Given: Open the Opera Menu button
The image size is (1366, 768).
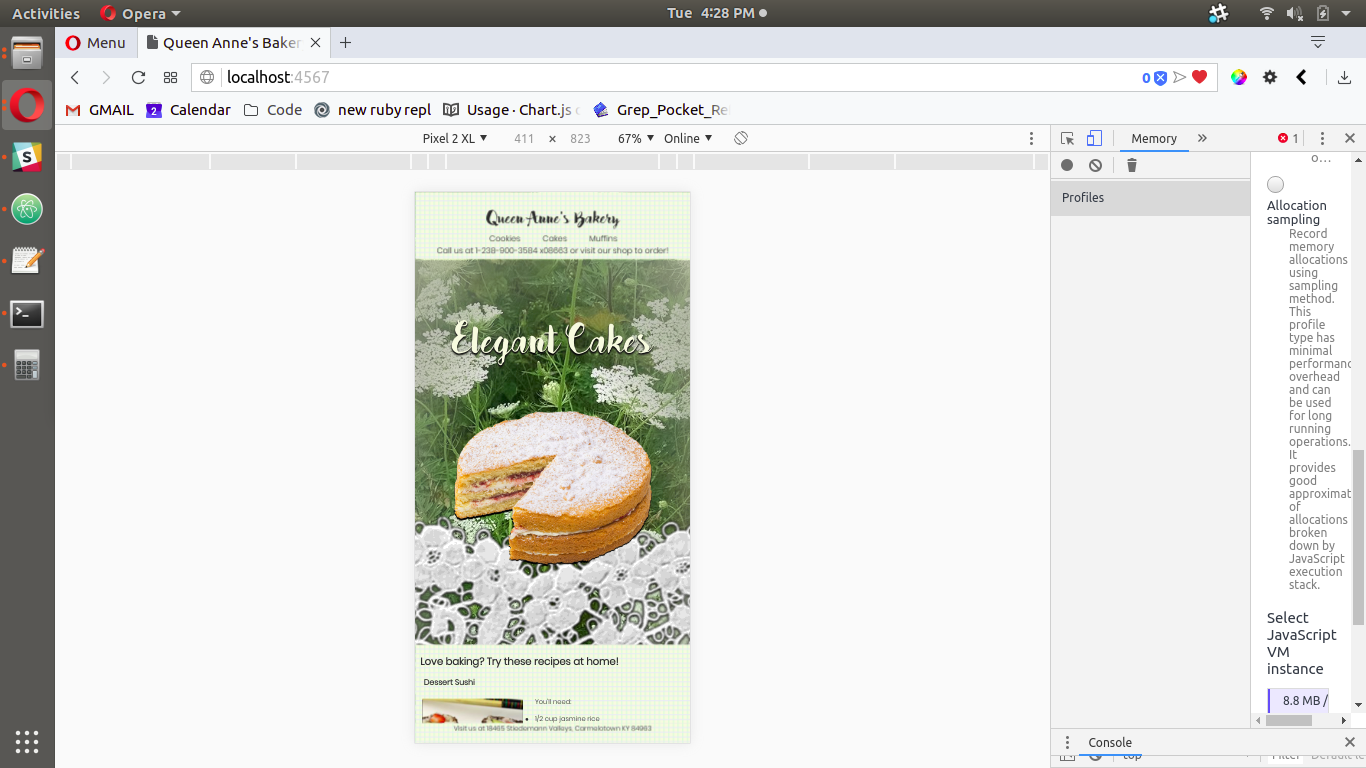Looking at the screenshot, I should point(95,43).
